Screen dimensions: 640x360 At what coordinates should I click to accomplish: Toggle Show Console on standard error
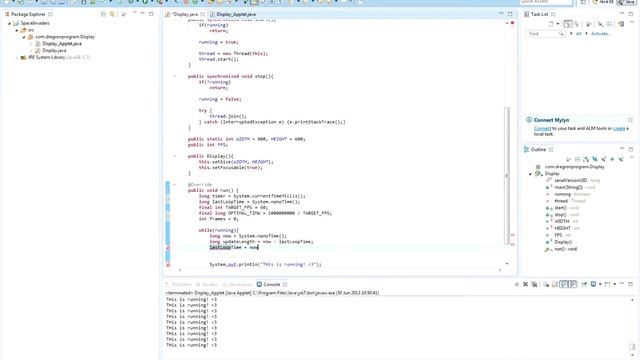pyautogui.click(x=573, y=284)
